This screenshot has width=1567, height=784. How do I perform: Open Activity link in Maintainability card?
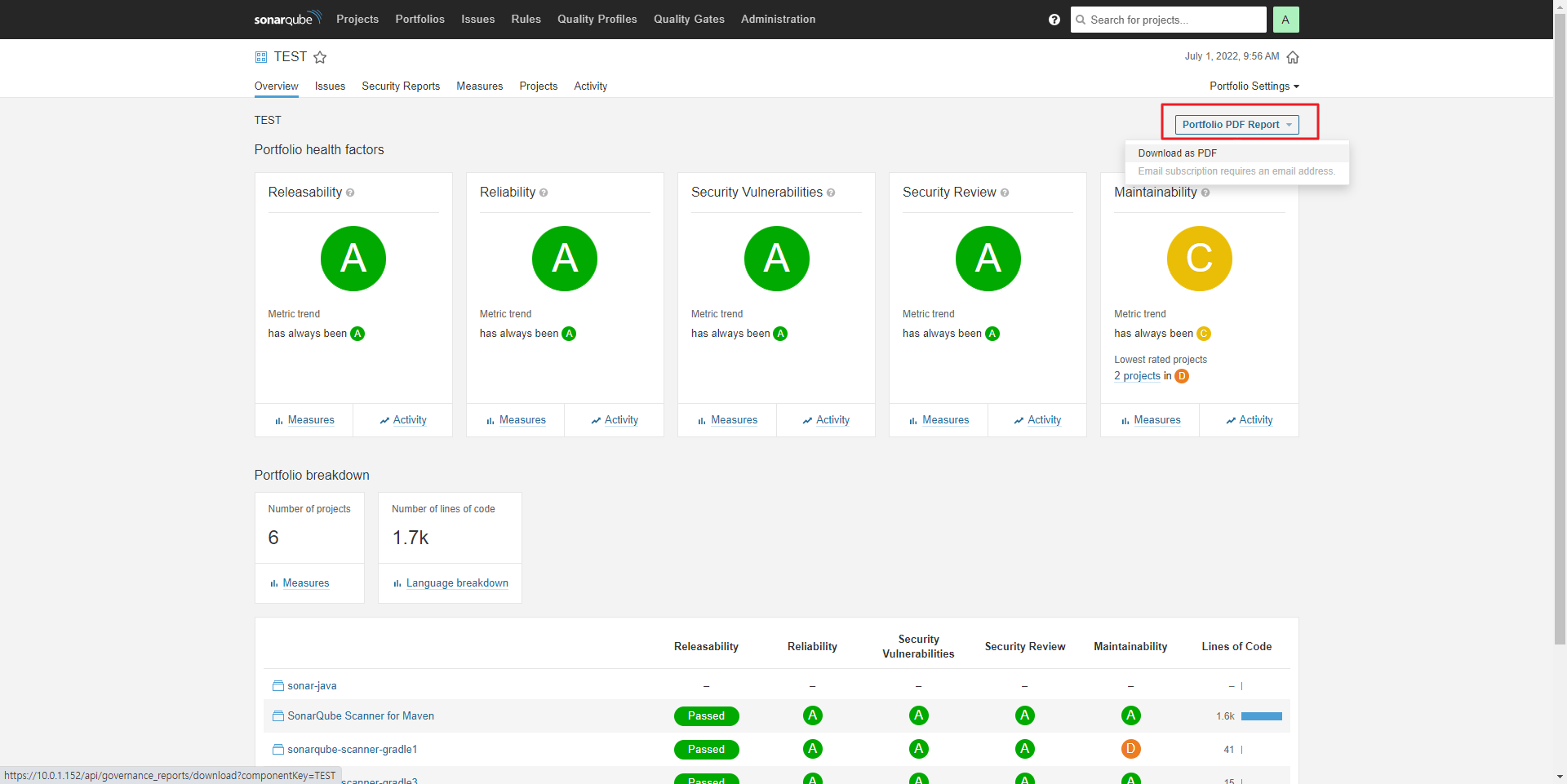point(1255,420)
